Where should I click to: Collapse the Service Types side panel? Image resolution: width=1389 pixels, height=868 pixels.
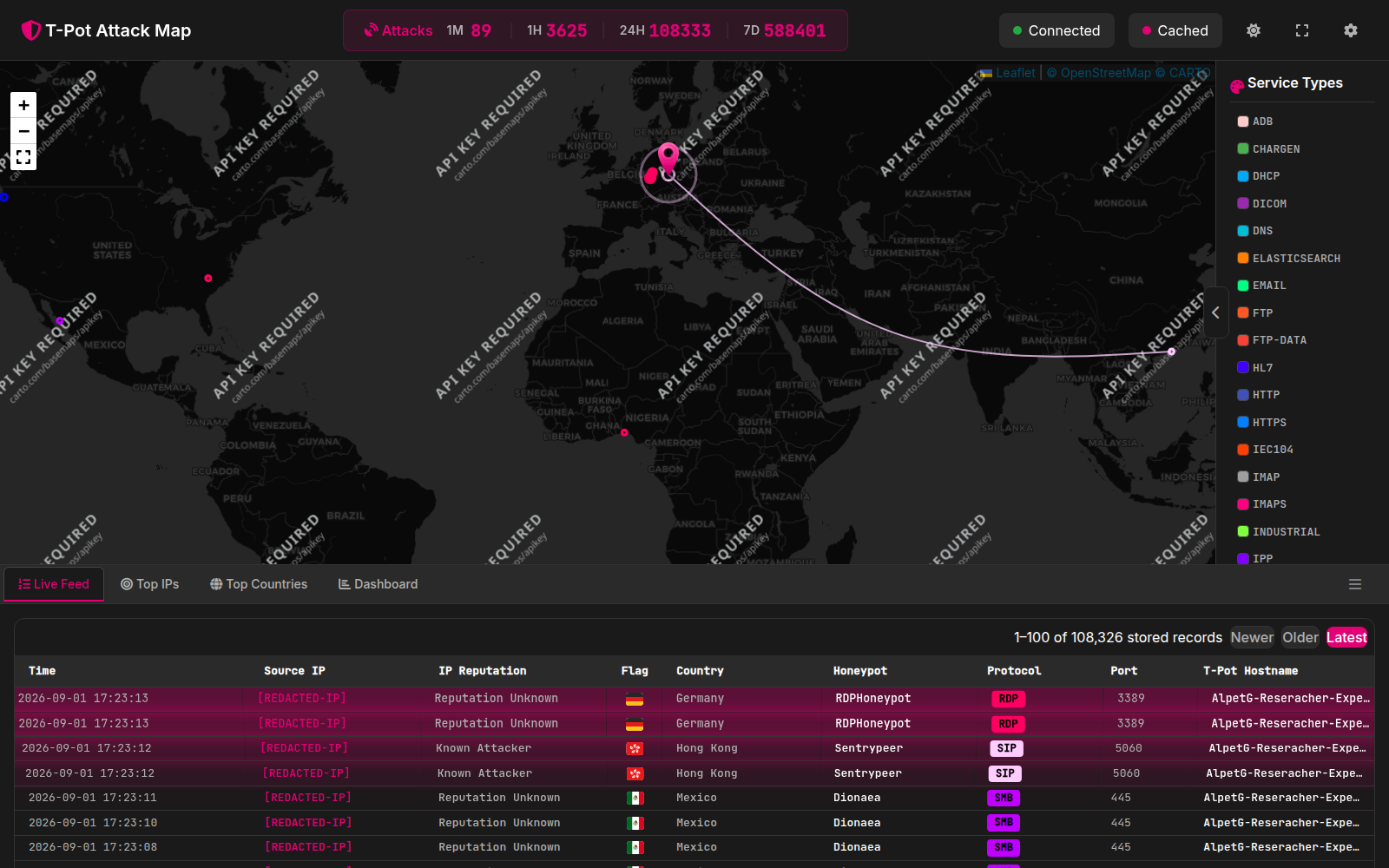(x=1215, y=312)
